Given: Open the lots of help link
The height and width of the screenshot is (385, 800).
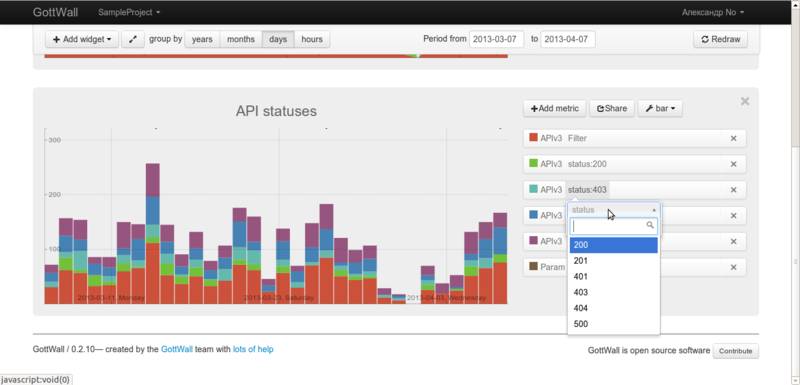Looking at the screenshot, I should 253,349.
